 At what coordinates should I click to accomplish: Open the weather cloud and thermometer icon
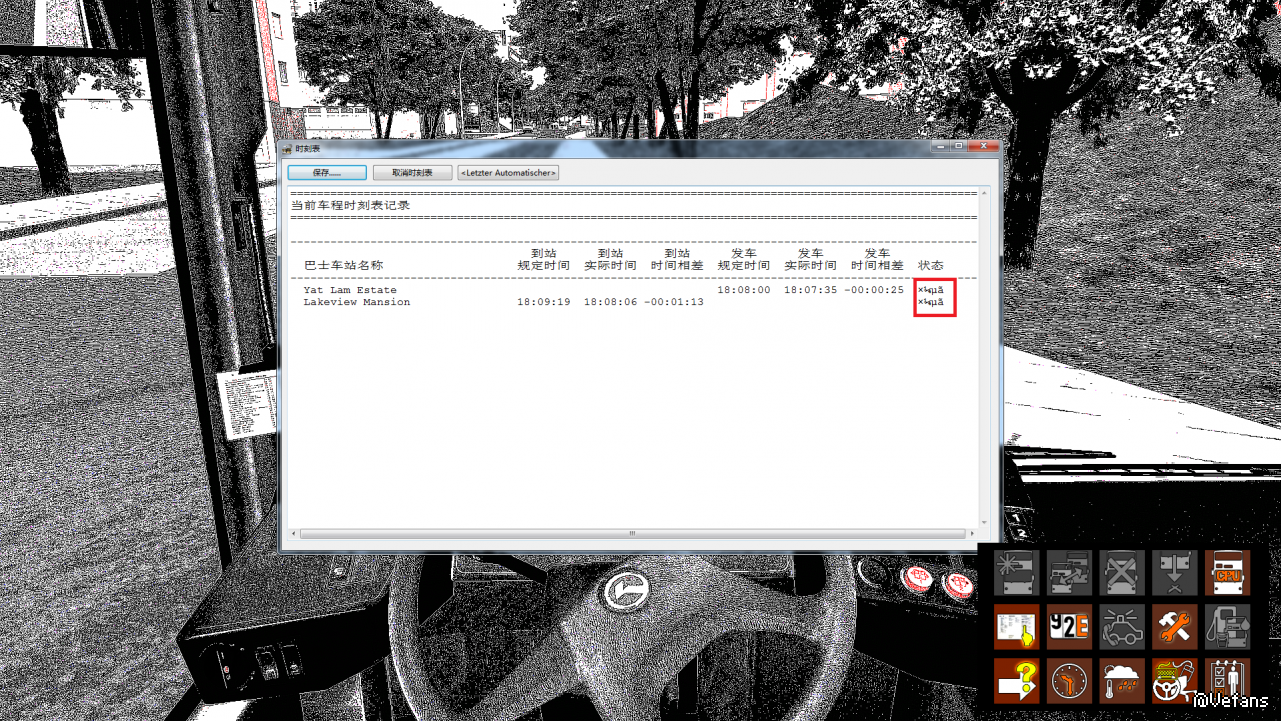click(1122, 681)
